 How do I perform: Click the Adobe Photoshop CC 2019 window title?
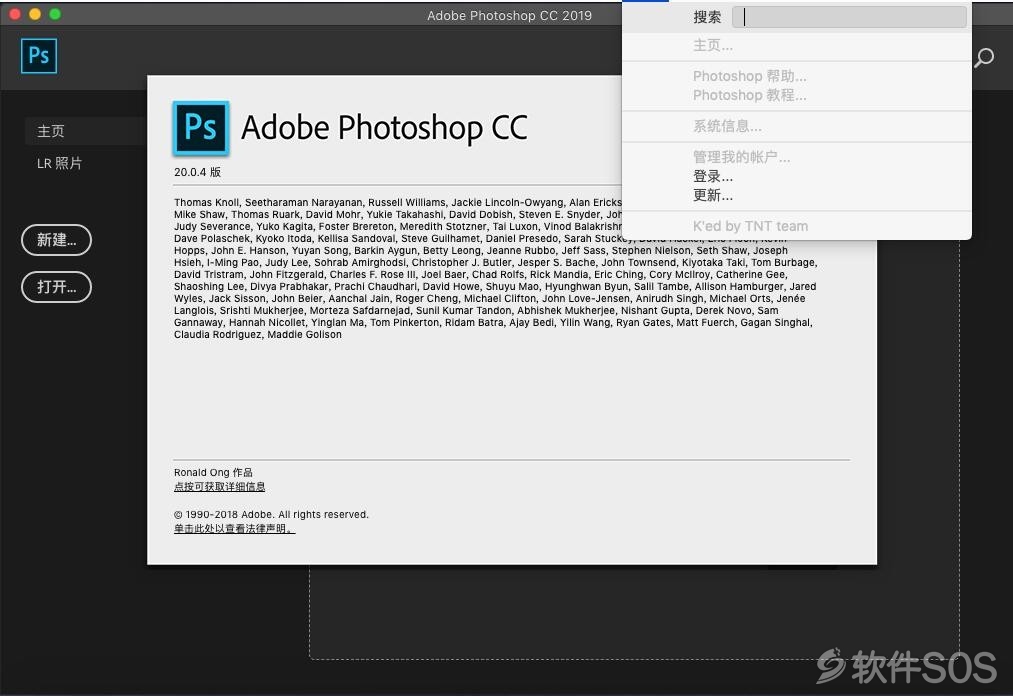click(x=509, y=16)
